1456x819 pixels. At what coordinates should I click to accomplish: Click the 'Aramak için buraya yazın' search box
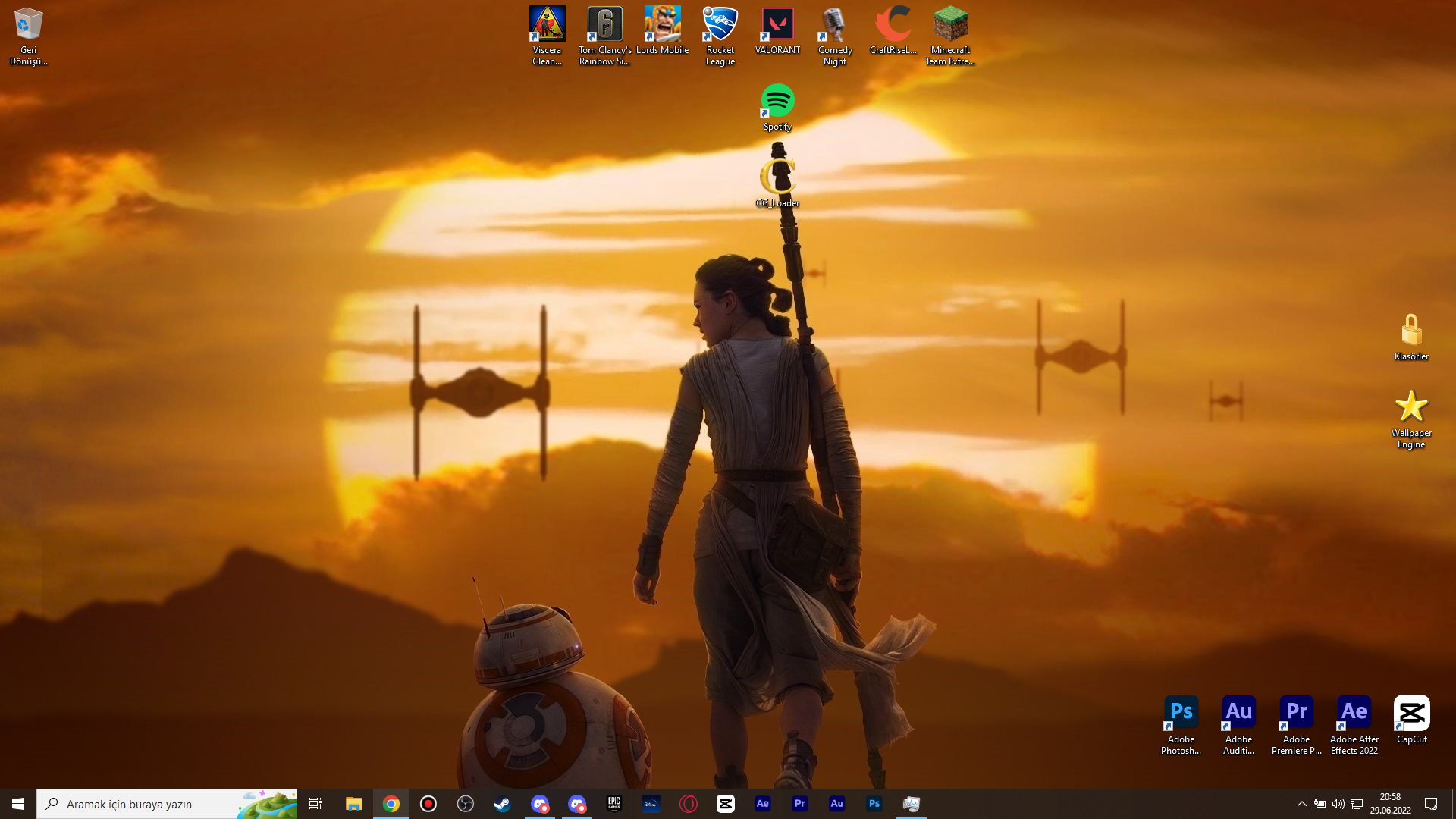click(167, 804)
